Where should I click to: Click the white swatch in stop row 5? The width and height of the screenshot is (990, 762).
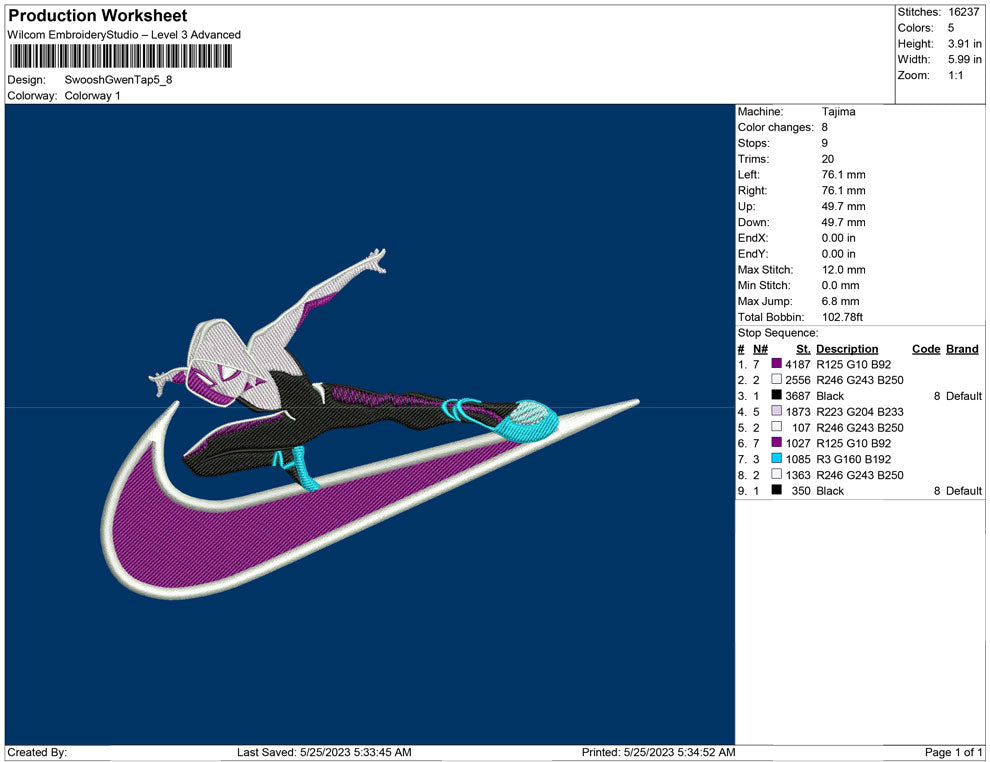click(x=777, y=427)
